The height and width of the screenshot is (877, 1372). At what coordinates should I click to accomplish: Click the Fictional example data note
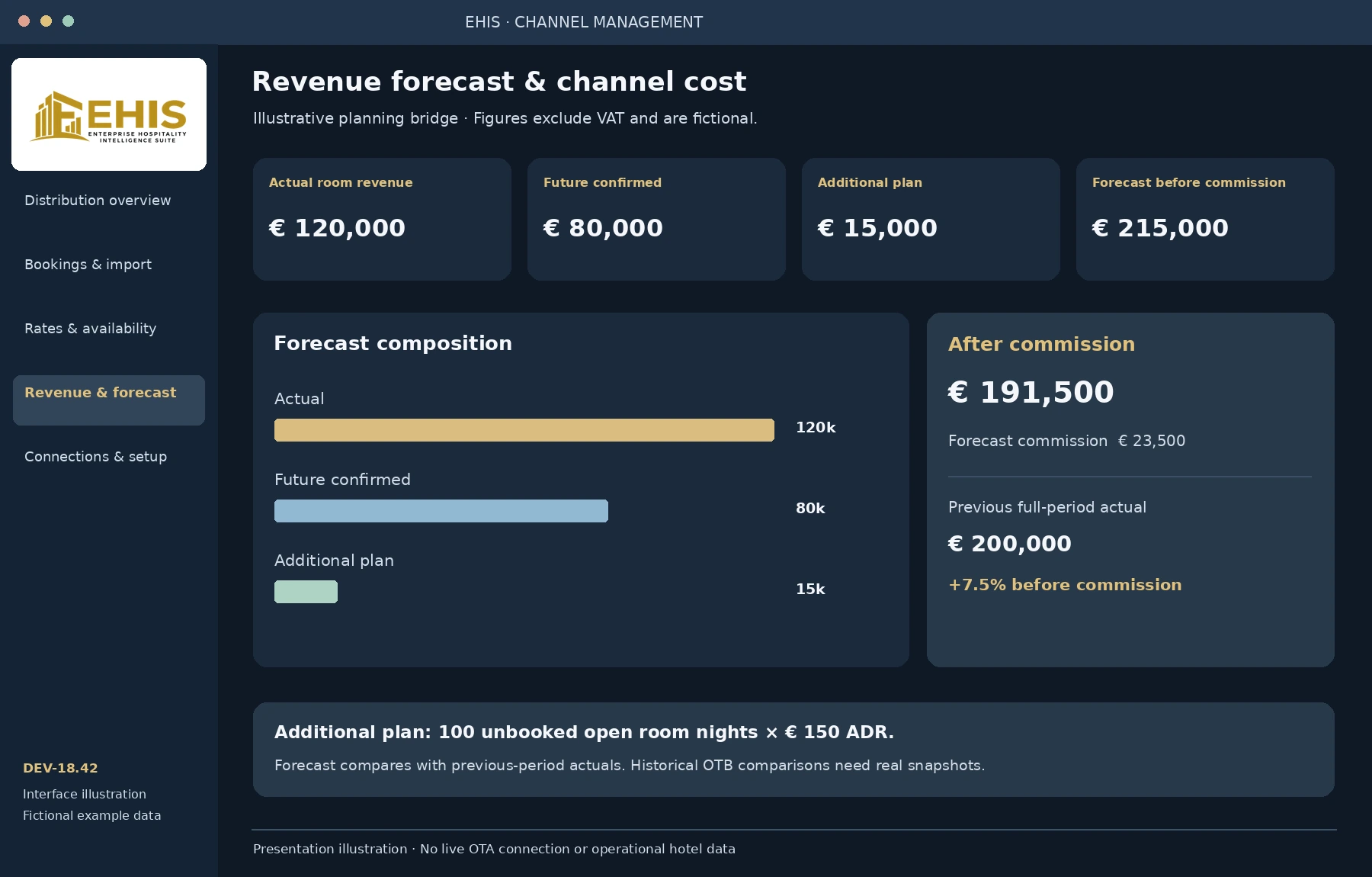pyautogui.click(x=91, y=816)
